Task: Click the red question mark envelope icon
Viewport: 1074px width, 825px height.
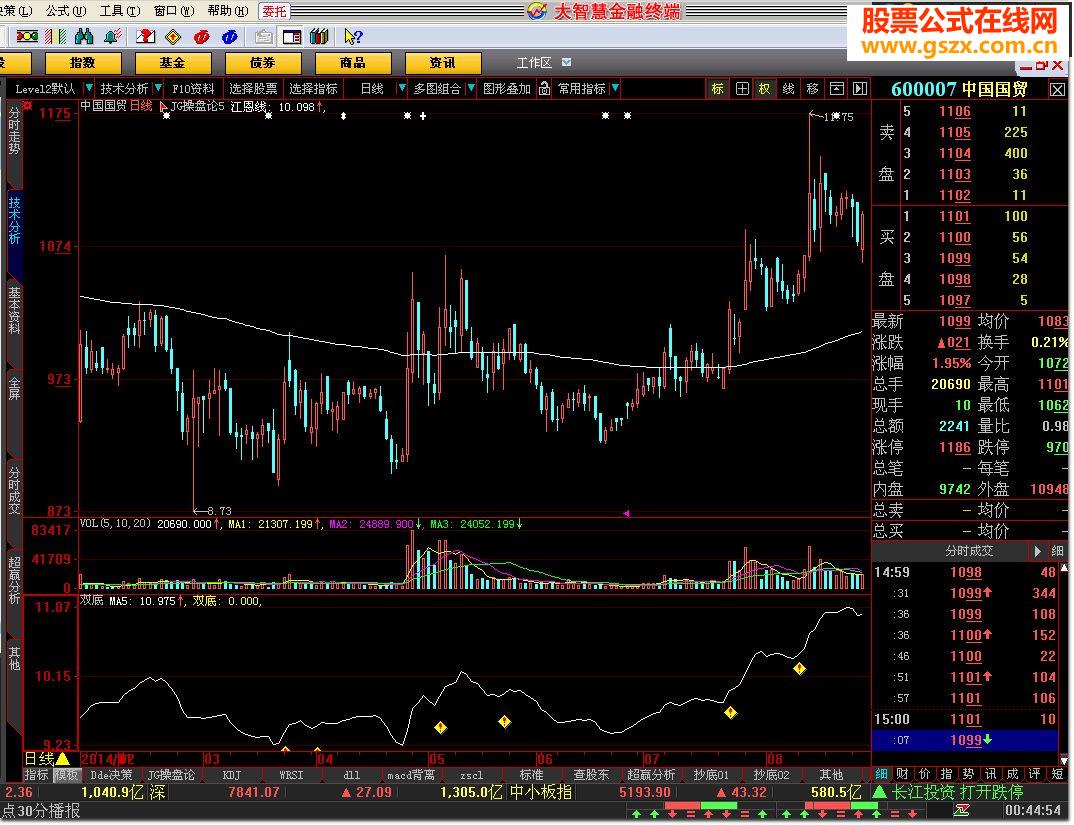Action: (145, 36)
